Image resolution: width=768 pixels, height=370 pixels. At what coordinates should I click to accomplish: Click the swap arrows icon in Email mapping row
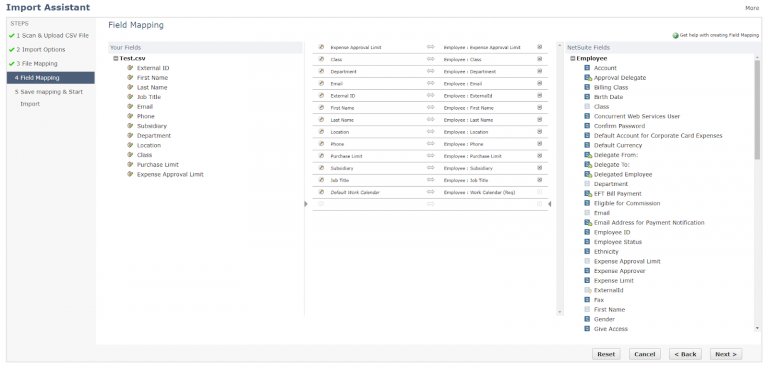tap(431, 83)
